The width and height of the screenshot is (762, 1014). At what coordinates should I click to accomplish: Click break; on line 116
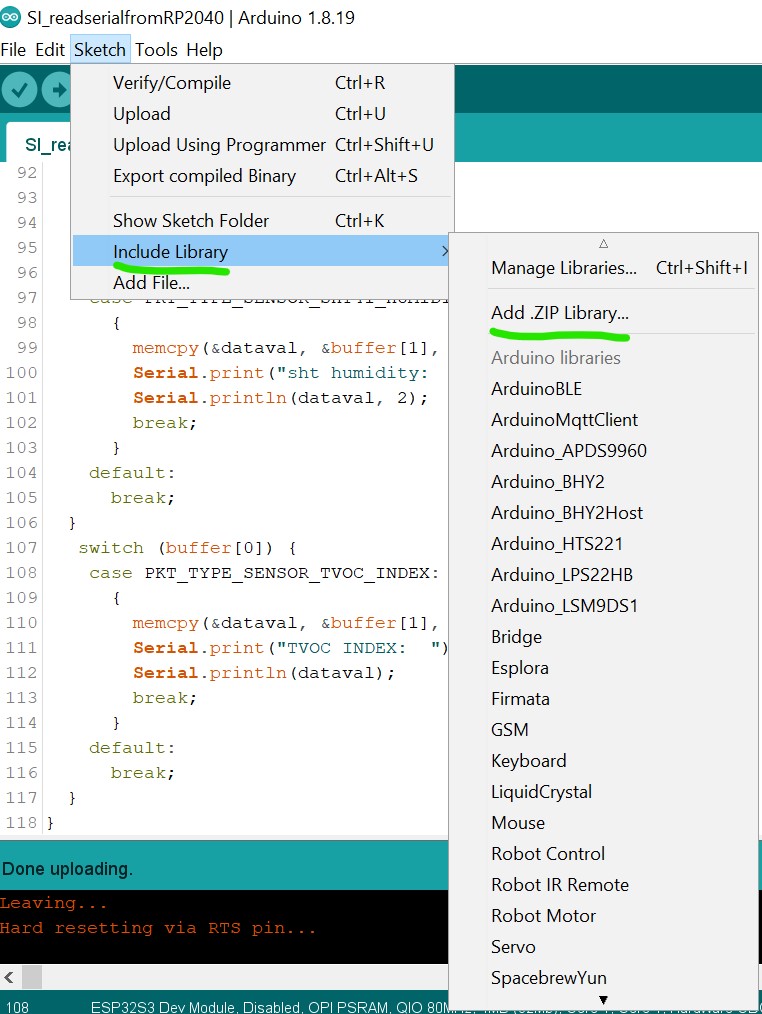tap(142, 773)
